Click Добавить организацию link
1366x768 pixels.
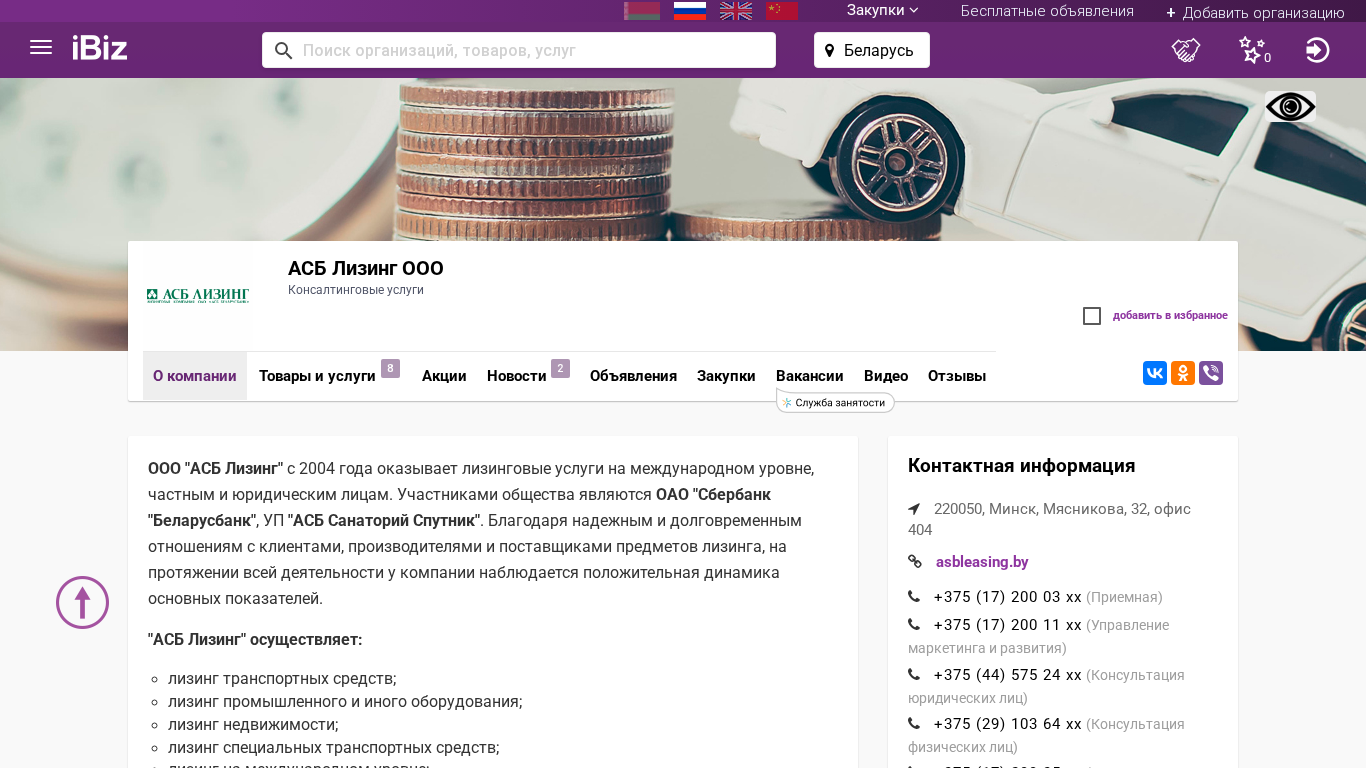point(1255,12)
